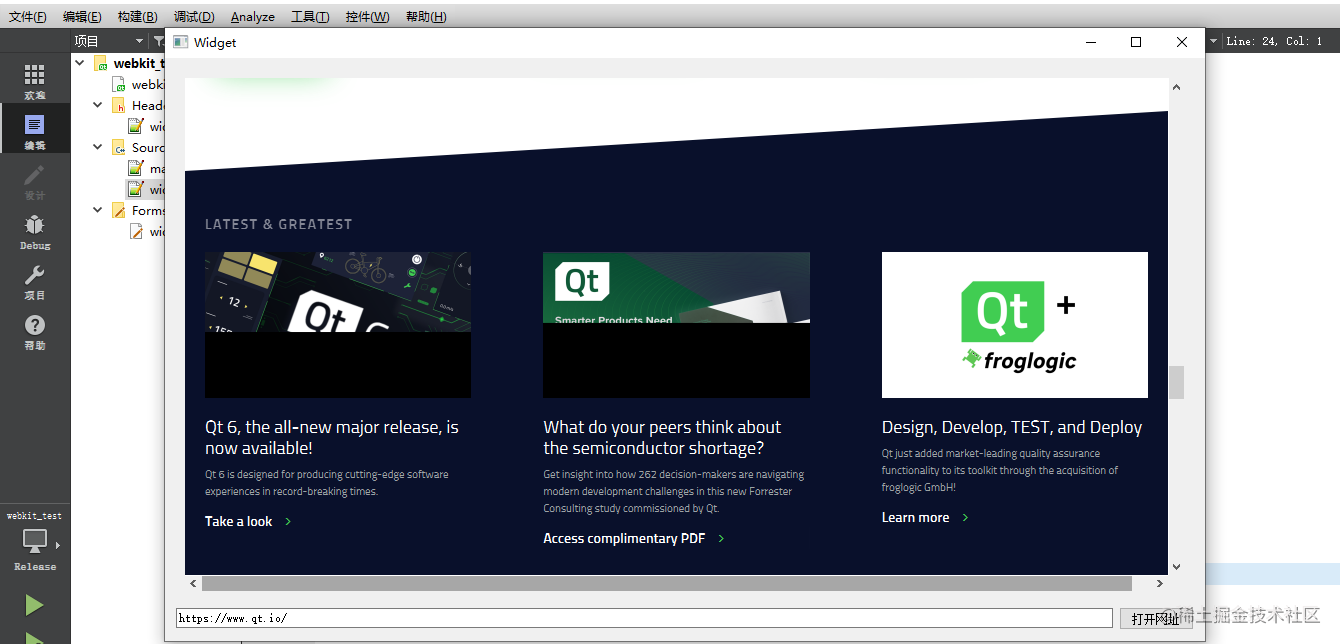Open the semiconductor shortage headline
Image resolution: width=1340 pixels, height=644 pixels.
pyautogui.click(x=662, y=437)
